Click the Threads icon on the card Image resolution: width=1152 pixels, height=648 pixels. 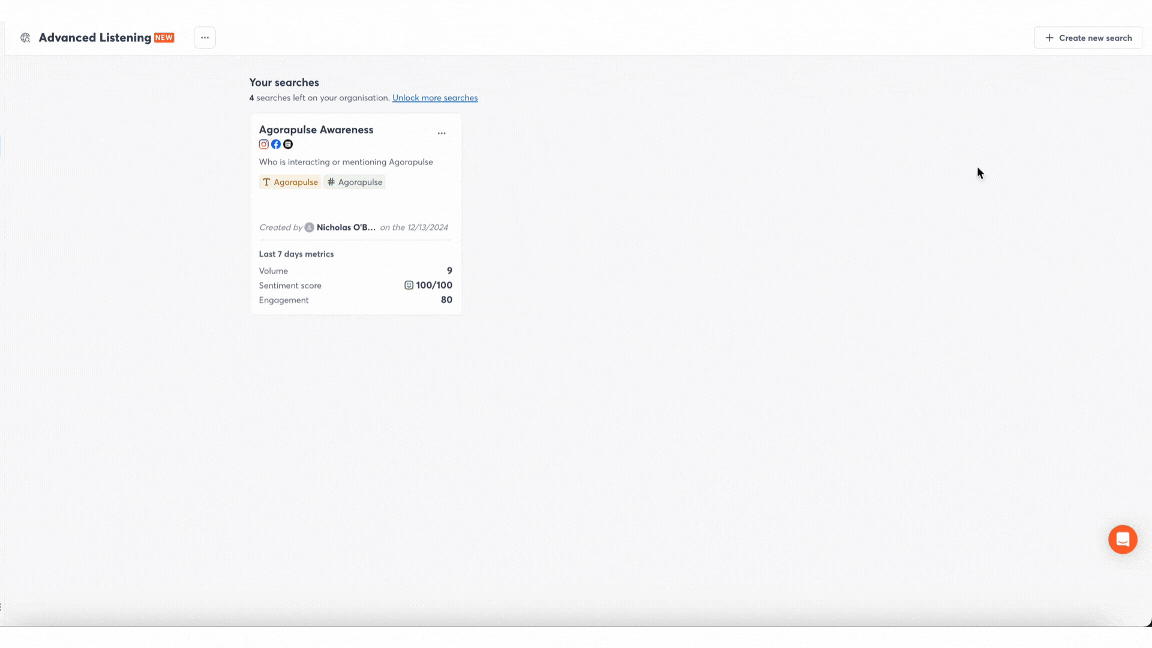tap(288, 145)
